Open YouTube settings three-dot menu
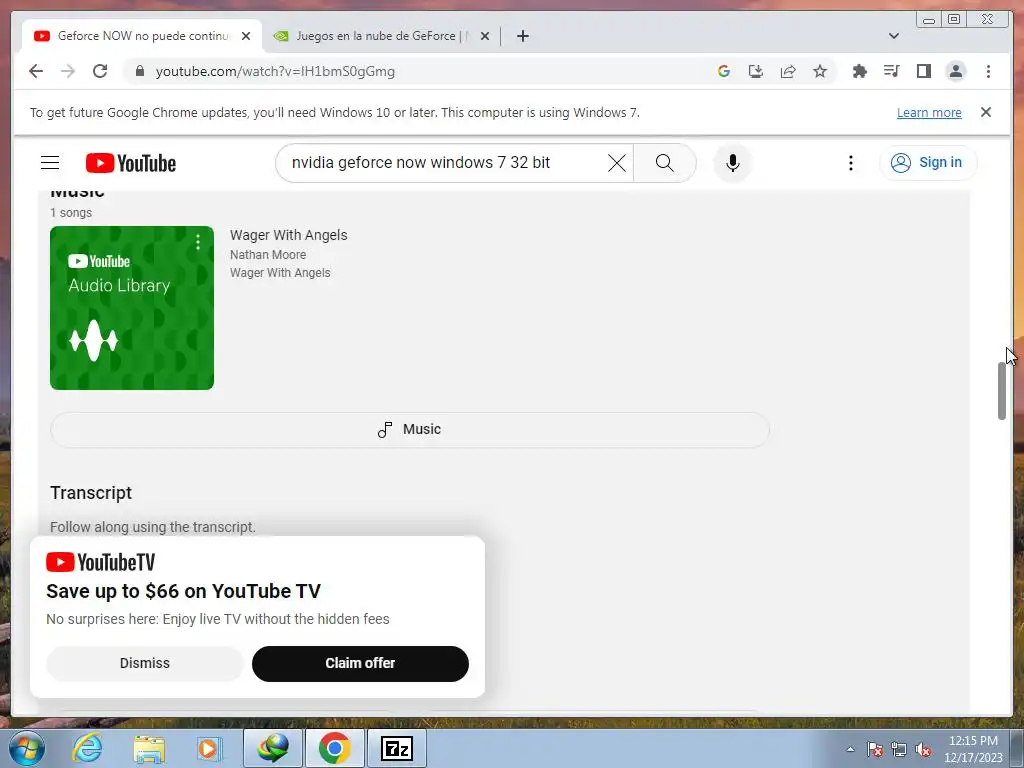1024x768 pixels. (x=850, y=163)
